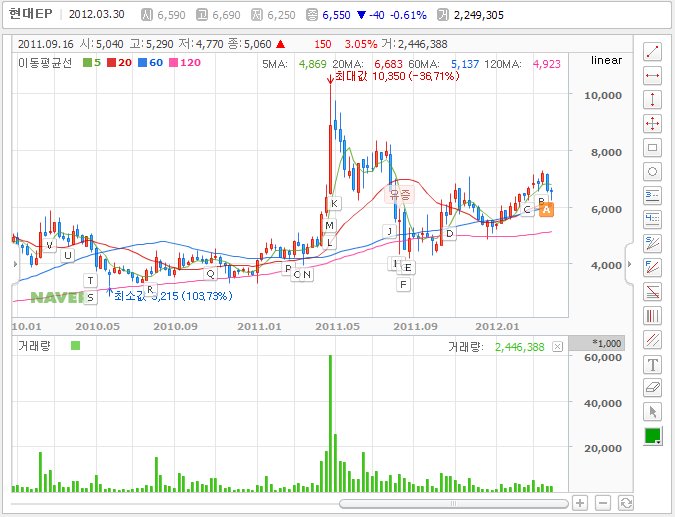Select the eraser tool
The image size is (675, 517).
pos(653,388)
